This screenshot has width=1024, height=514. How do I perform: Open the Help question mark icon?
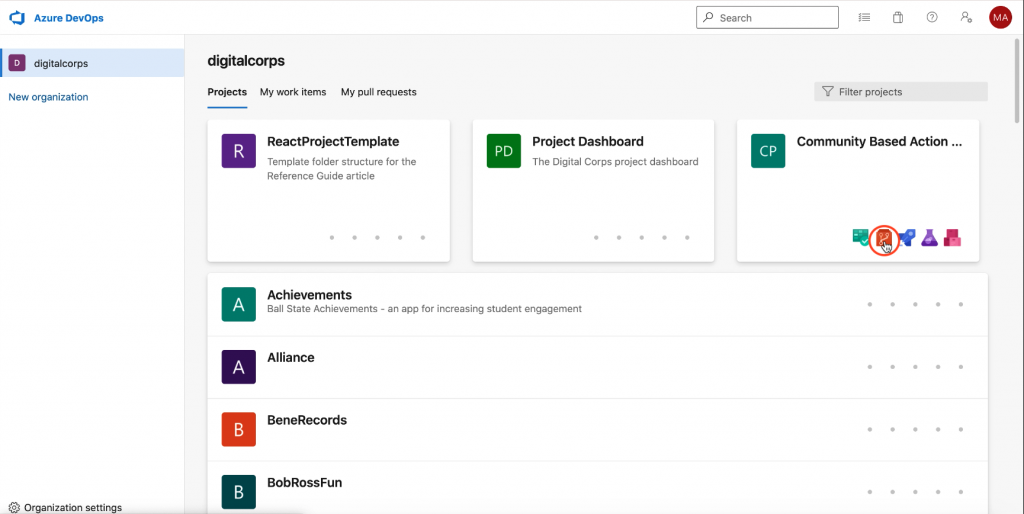[932, 18]
